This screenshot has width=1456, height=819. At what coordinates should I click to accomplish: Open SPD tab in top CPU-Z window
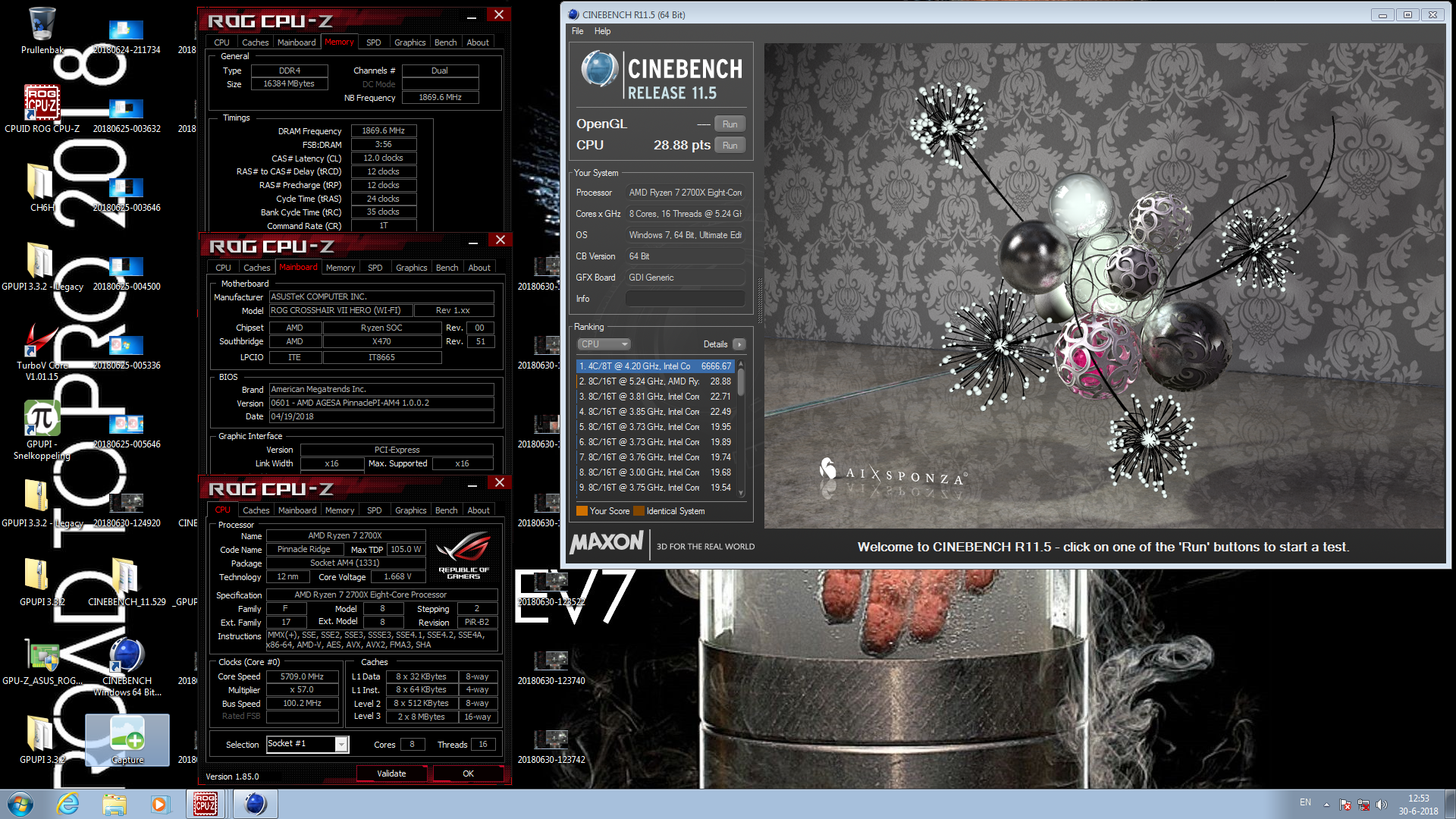[x=373, y=42]
